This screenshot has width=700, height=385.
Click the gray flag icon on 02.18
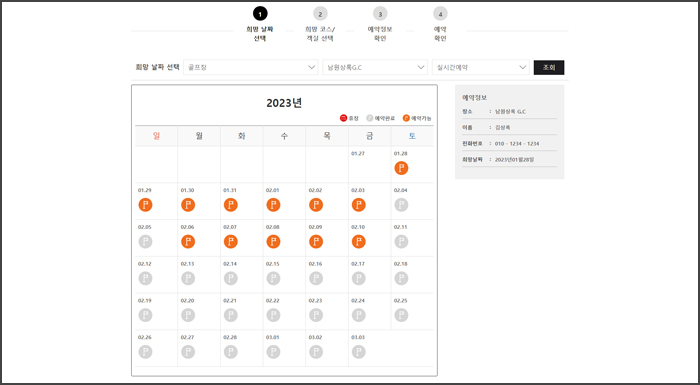(401, 278)
